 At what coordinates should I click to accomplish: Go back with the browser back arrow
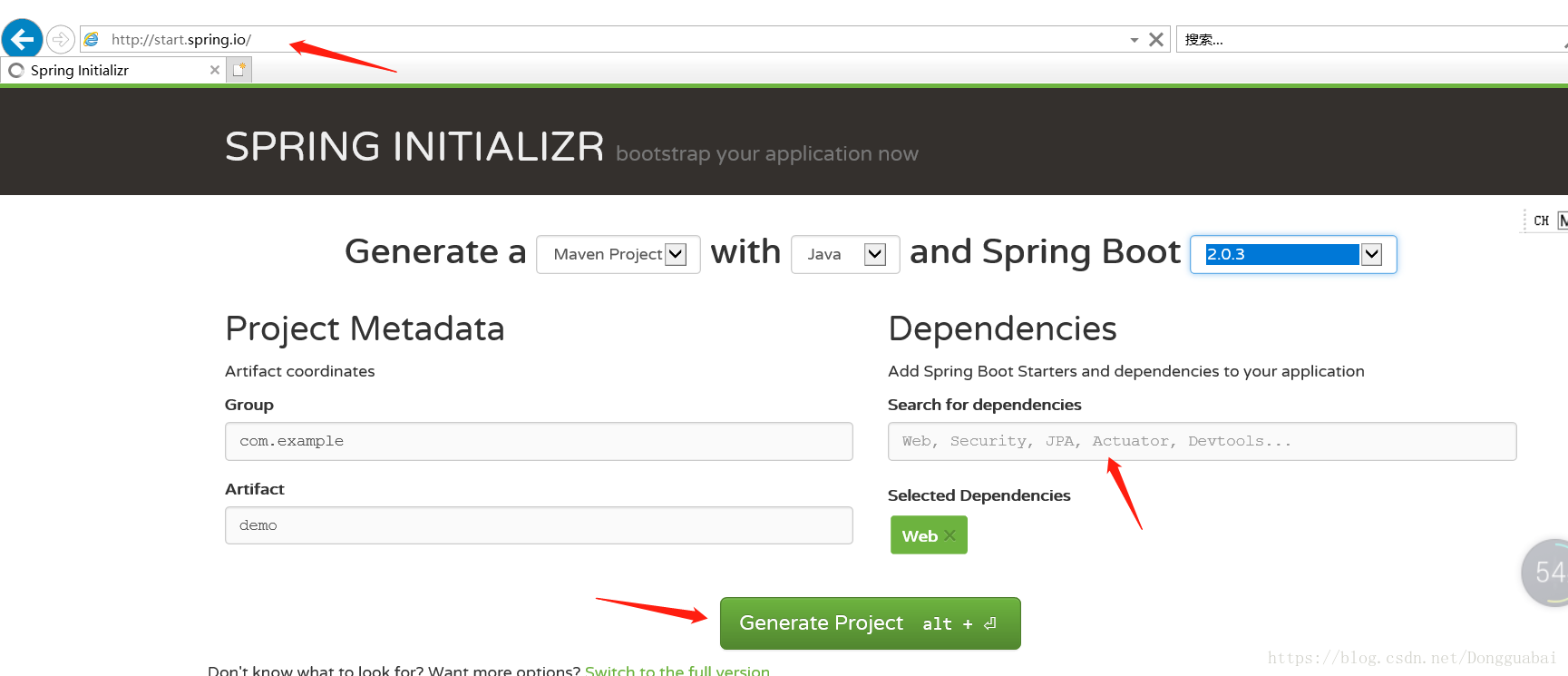click(23, 39)
